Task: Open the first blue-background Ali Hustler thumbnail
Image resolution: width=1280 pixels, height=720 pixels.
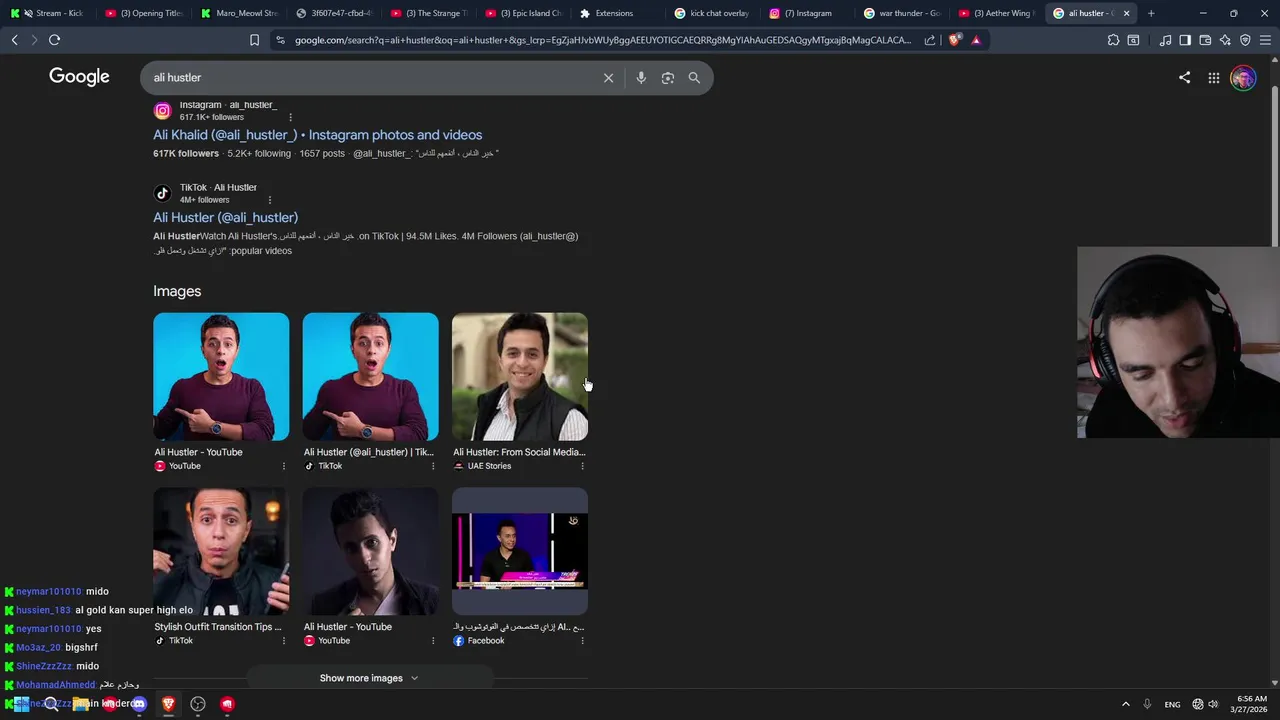Action: [221, 377]
